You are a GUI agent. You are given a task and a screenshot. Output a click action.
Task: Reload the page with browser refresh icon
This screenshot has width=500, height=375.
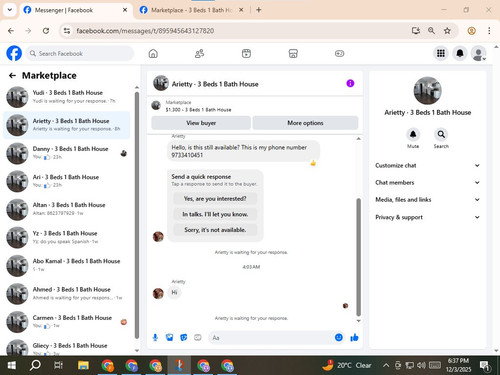46,31
